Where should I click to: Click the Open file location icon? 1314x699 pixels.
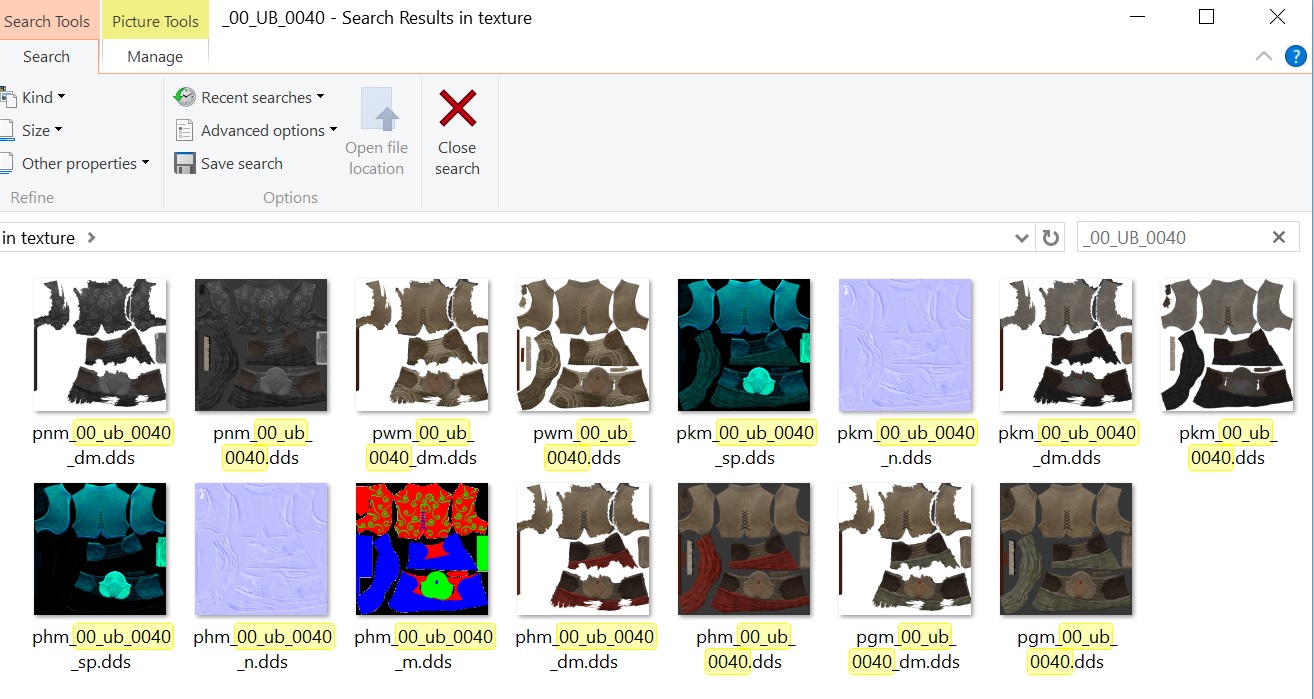(376, 112)
